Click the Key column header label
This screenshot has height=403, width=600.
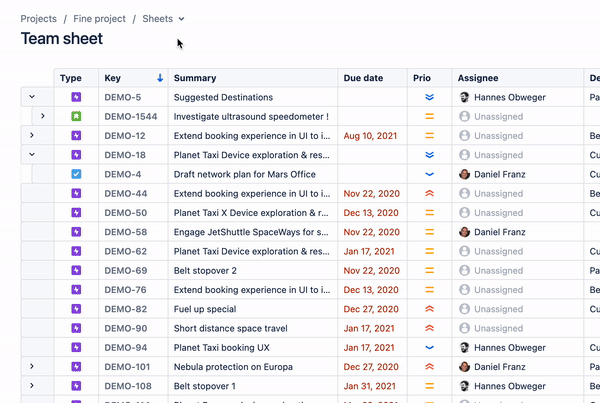pyautogui.click(x=112, y=78)
